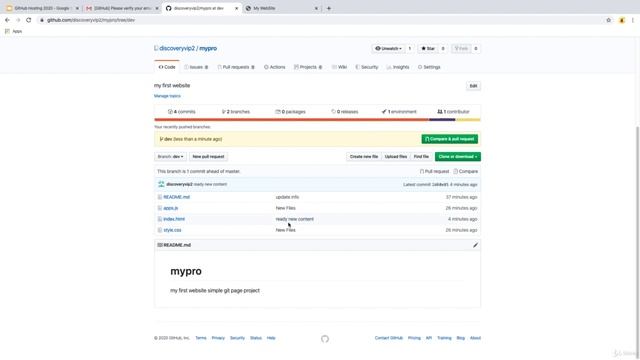Click Create new file
The height and width of the screenshot is (360, 640).
click(364, 157)
